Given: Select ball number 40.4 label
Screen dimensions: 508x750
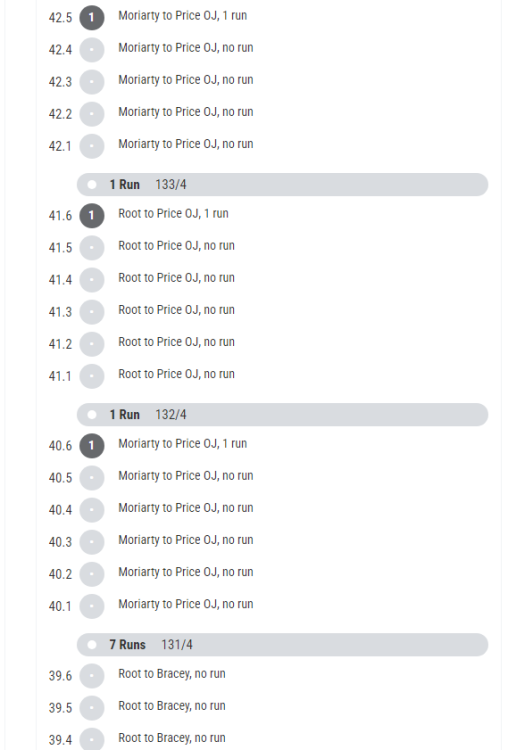Looking at the screenshot, I should 60,510.
